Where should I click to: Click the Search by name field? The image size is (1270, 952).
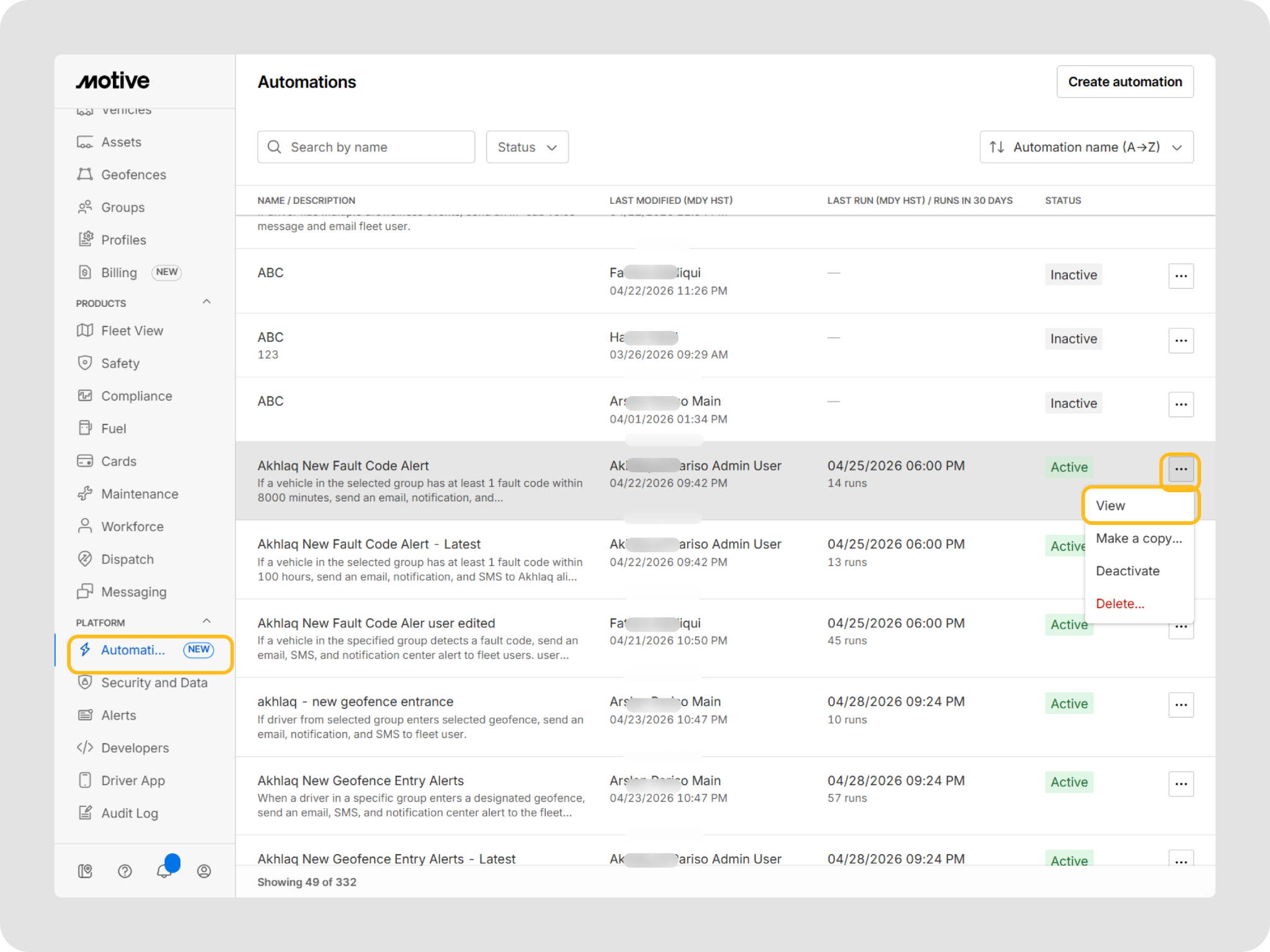366,147
